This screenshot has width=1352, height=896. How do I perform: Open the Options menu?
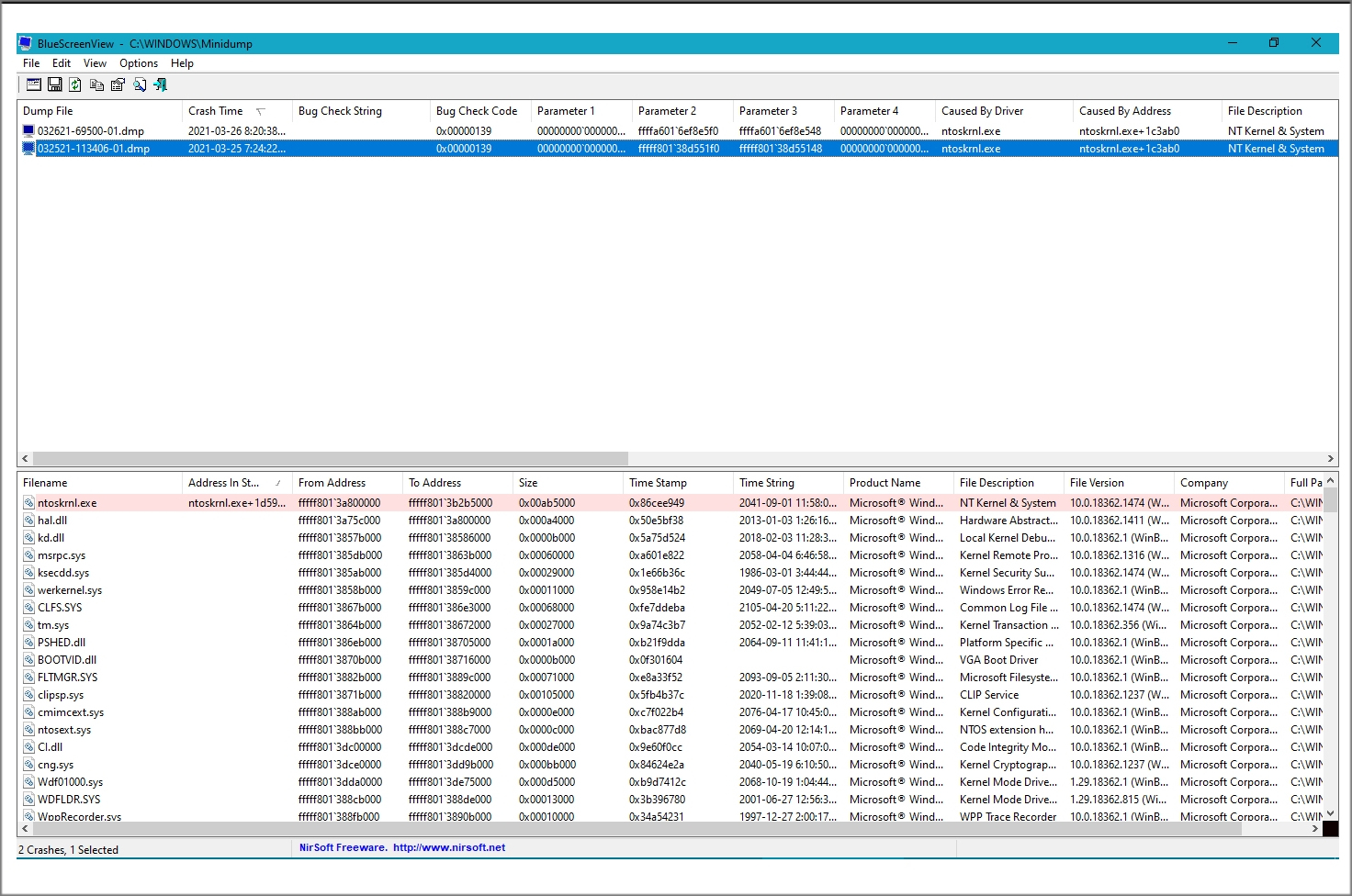click(x=139, y=63)
